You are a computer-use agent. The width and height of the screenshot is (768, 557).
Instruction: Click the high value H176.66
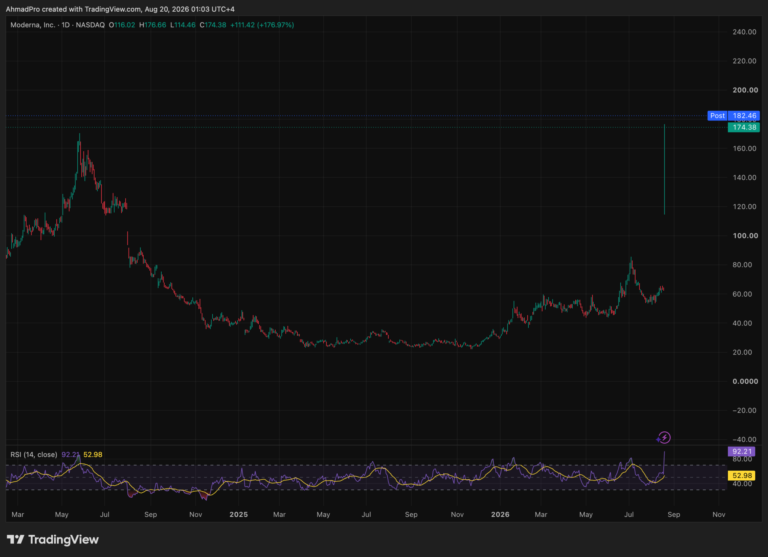point(152,25)
